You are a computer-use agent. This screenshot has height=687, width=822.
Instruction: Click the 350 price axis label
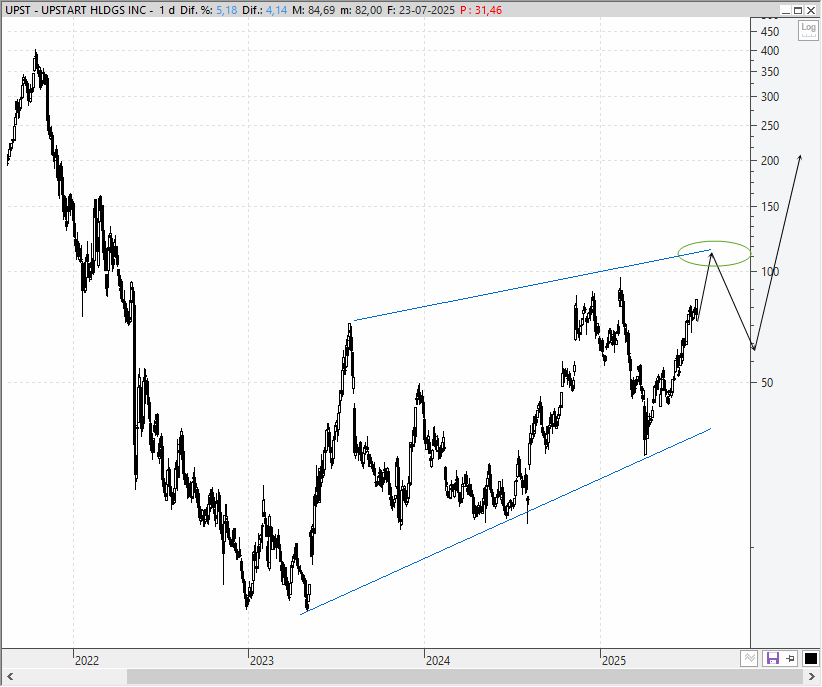click(770, 72)
